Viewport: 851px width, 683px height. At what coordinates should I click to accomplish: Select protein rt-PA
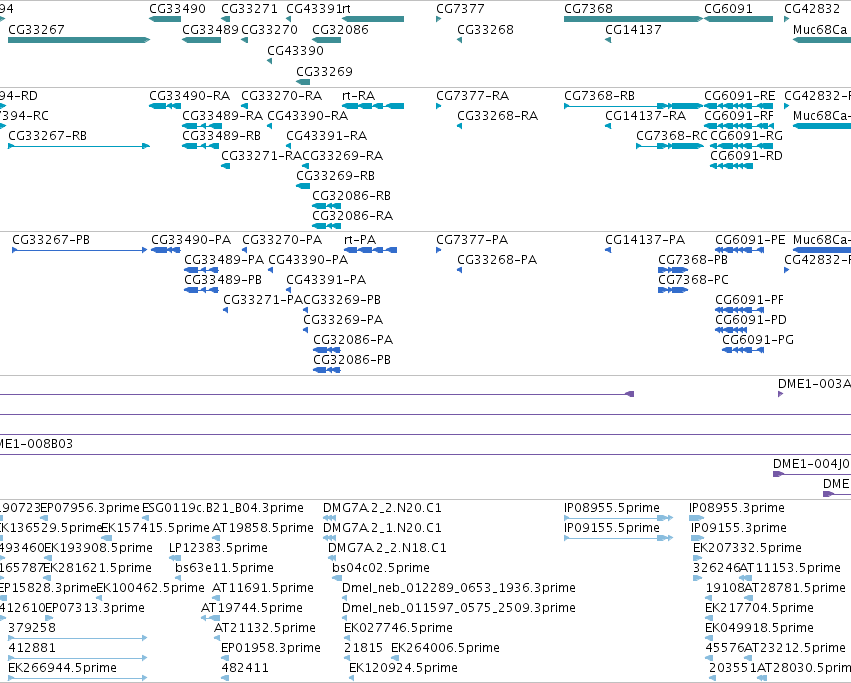(360, 240)
